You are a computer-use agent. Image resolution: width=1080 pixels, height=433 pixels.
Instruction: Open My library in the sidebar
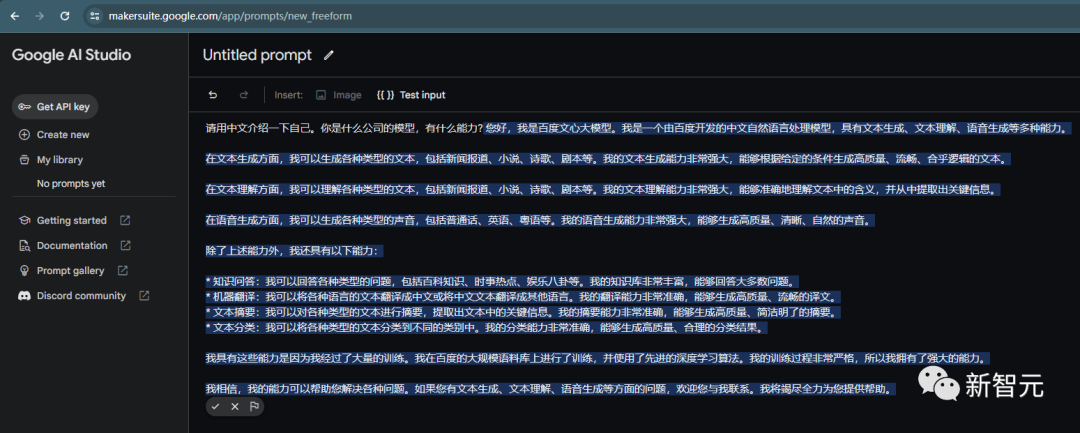coord(51,160)
